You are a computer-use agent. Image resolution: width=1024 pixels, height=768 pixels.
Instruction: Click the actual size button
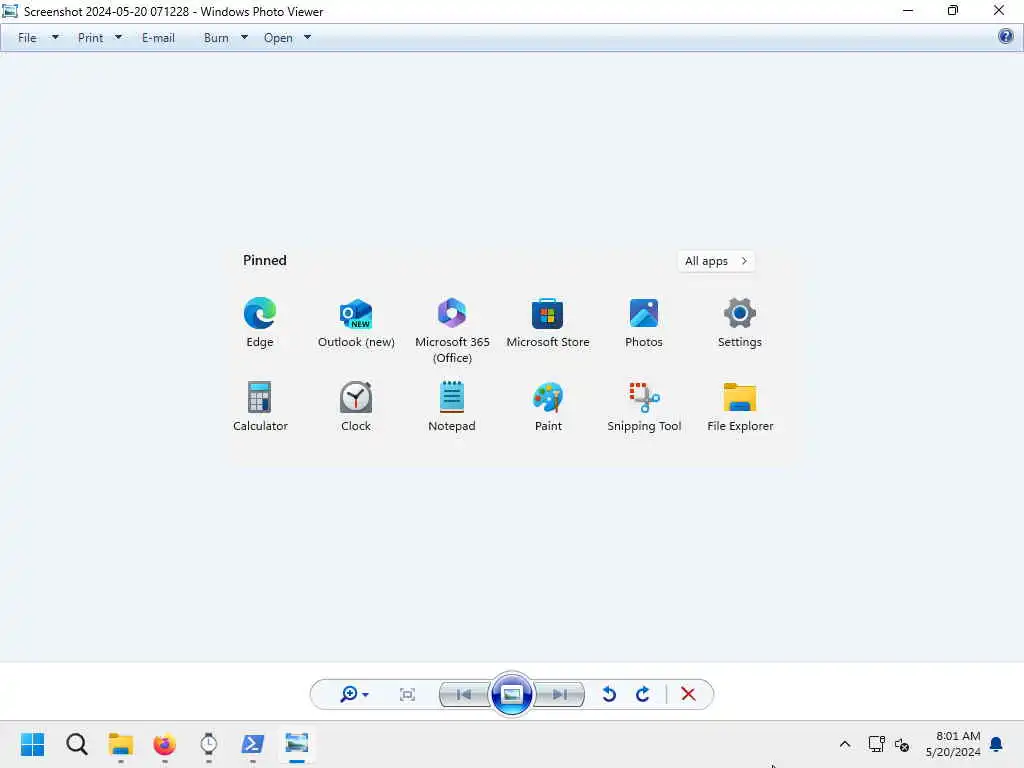(x=408, y=694)
